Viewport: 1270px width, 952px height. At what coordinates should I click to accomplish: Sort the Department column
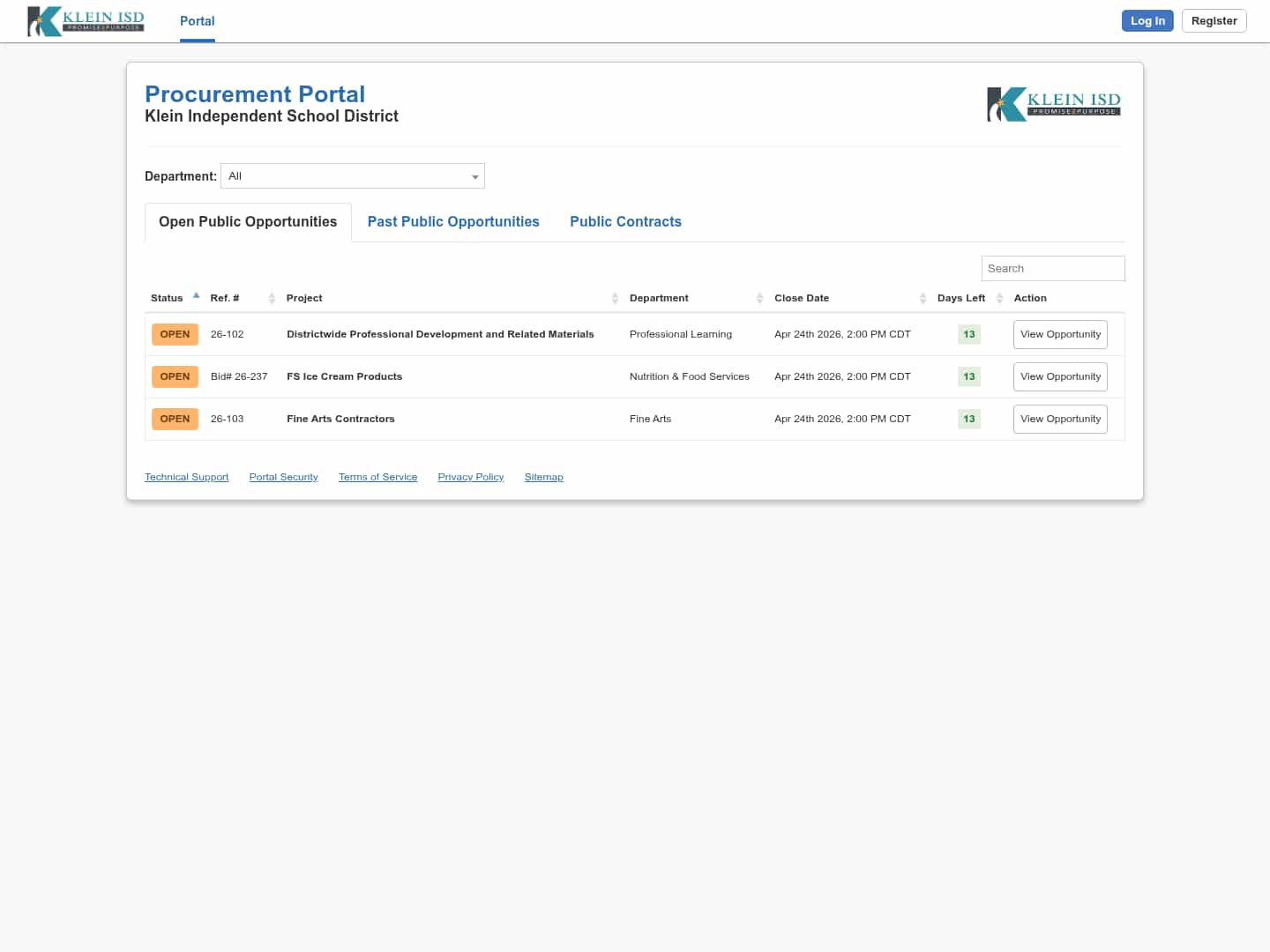click(759, 298)
